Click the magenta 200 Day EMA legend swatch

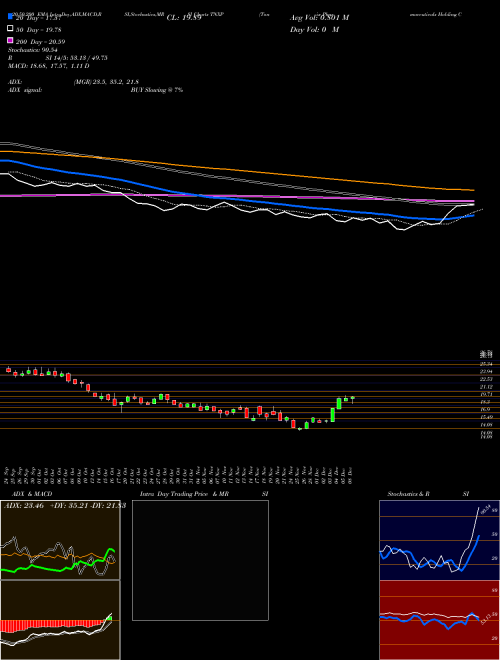click(10, 40)
